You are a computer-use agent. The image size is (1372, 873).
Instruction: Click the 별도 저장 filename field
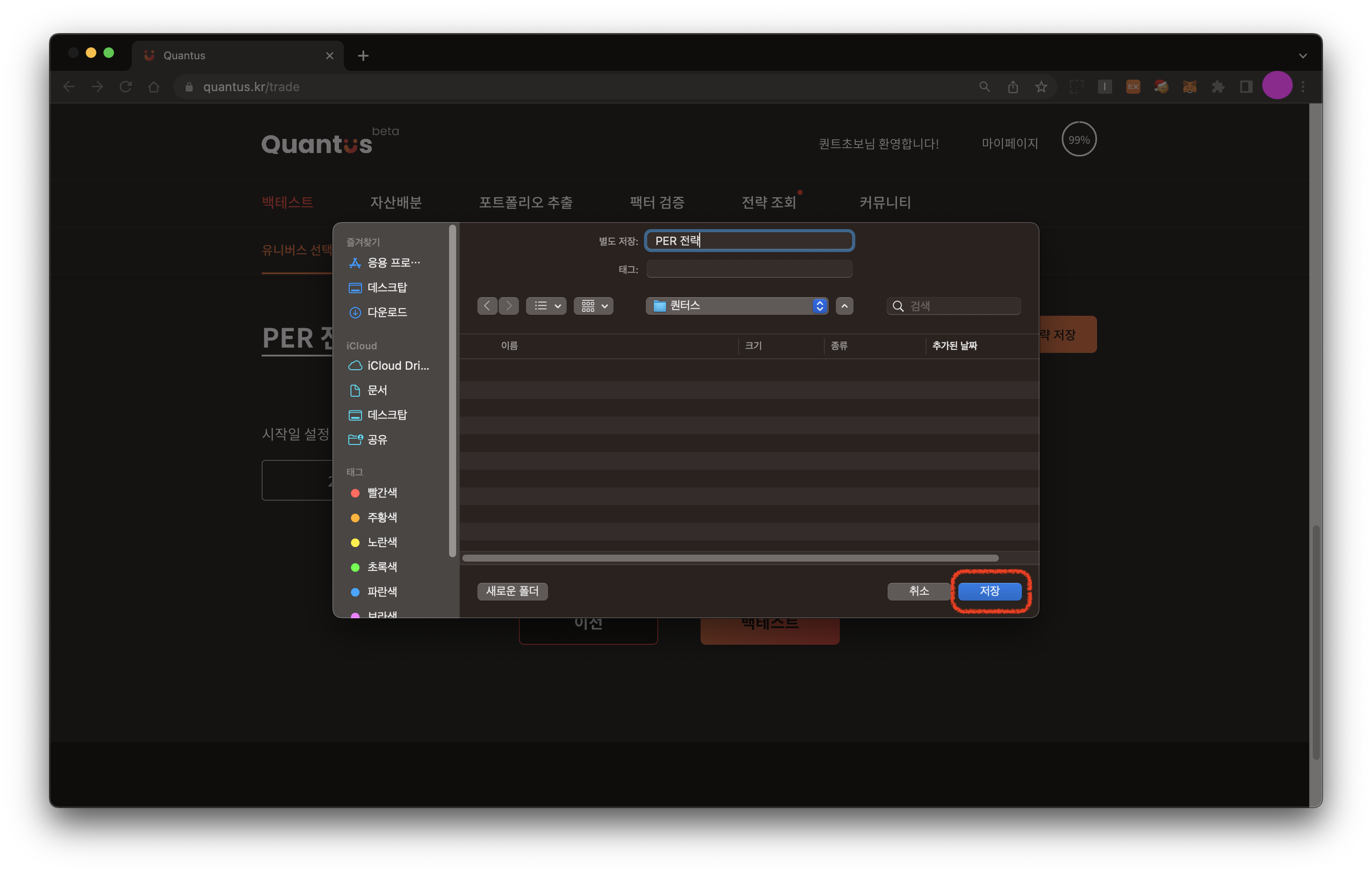(749, 241)
